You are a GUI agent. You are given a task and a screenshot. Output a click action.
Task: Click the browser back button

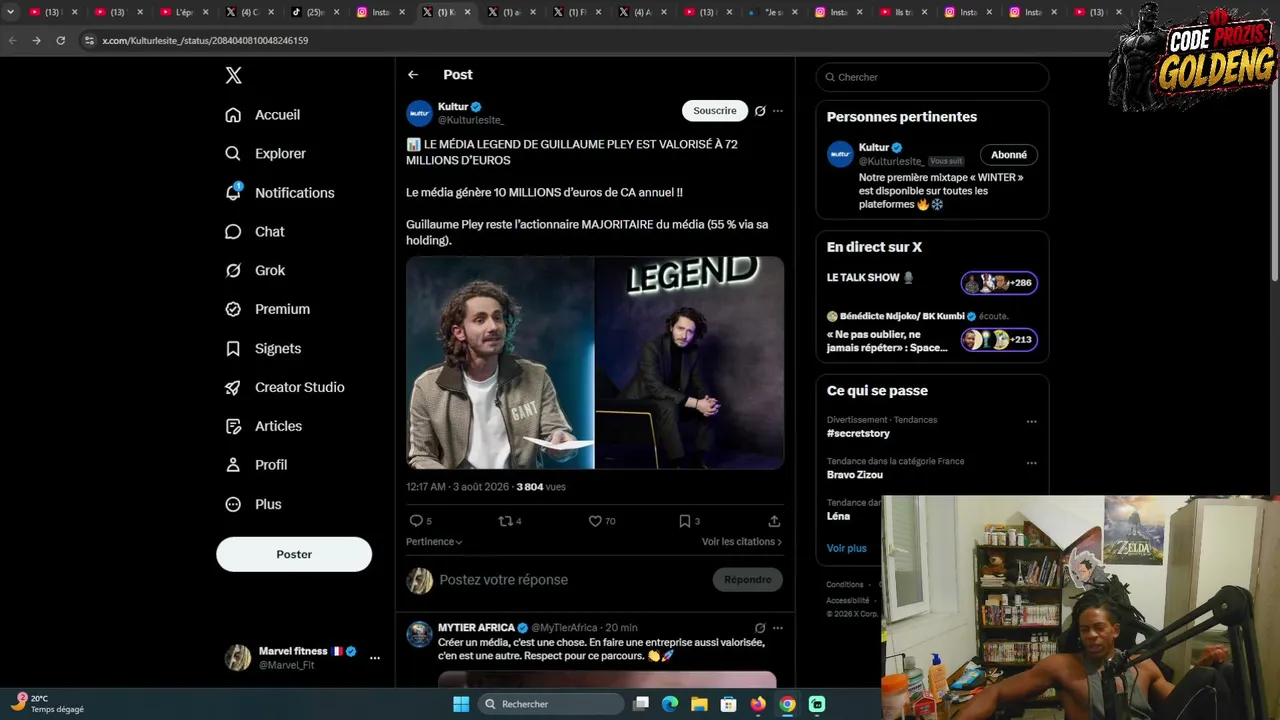[x=12, y=41]
